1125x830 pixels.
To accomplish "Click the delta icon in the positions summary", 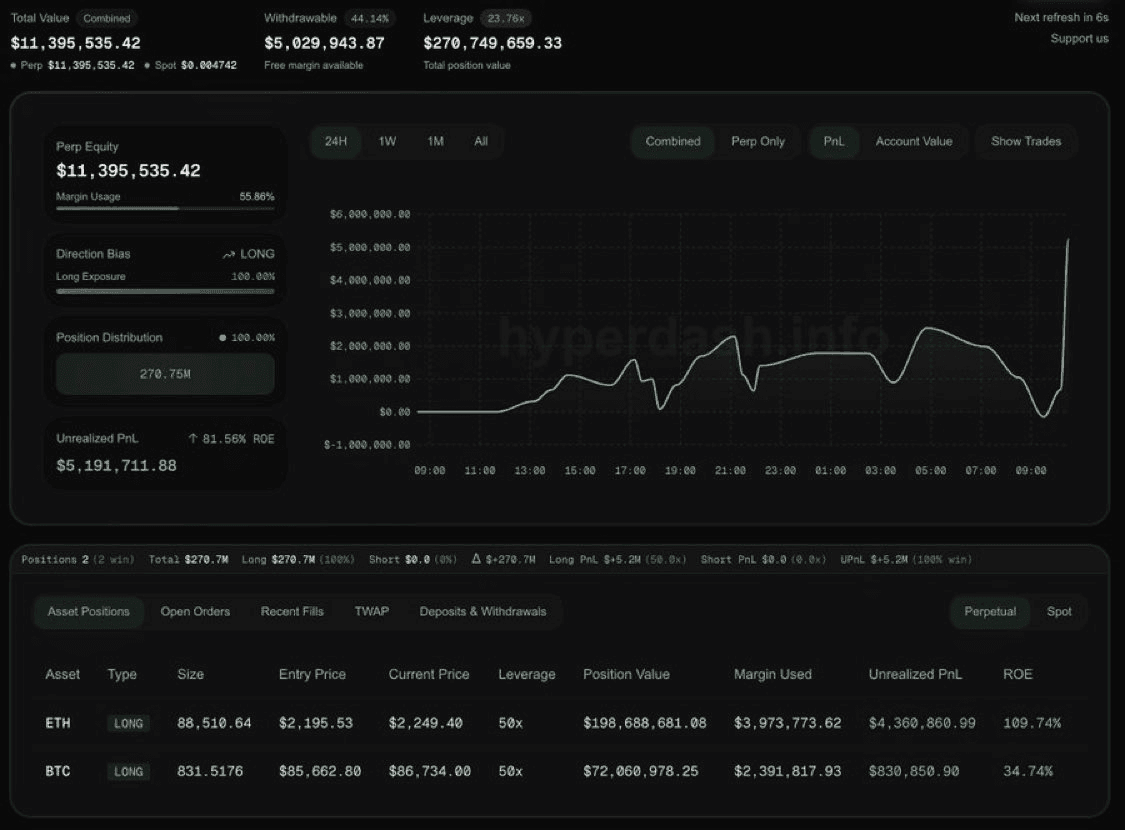I will (x=476, y=559).
